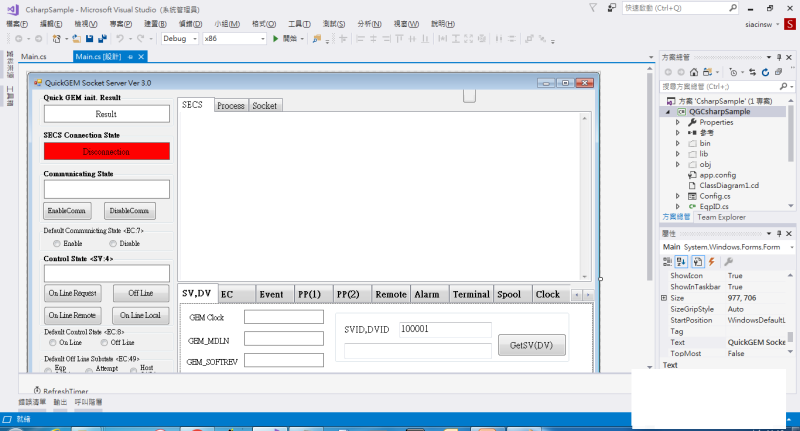Click the GetSV(DV) button

point(532,345)
